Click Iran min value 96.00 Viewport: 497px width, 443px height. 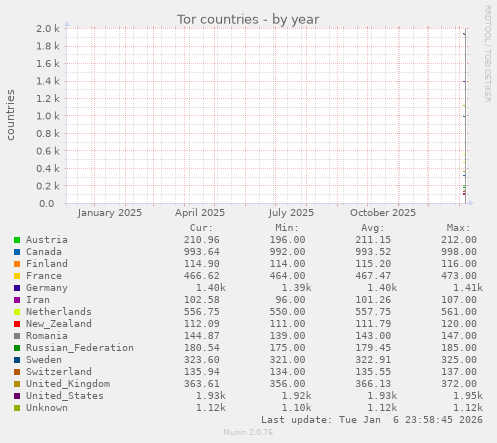coord(290,300)
